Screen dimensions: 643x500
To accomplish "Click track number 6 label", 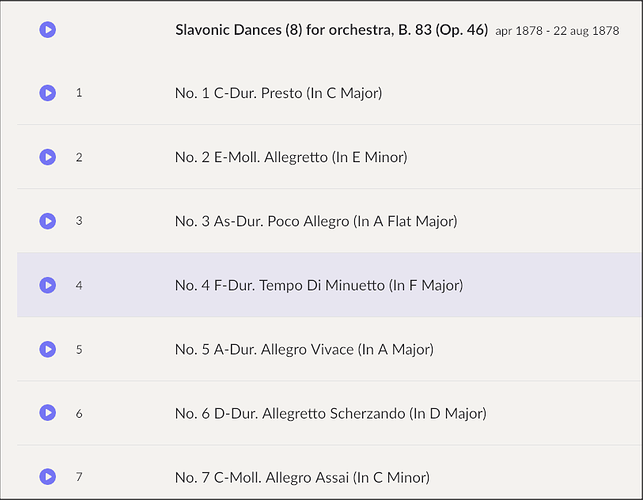I will click(79, 413).
